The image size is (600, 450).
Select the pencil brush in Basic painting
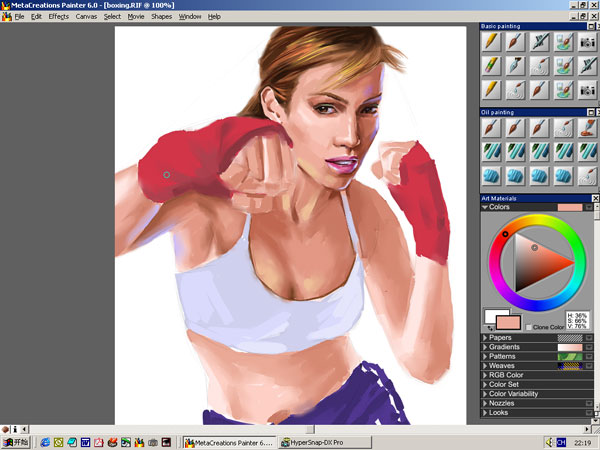490,42
